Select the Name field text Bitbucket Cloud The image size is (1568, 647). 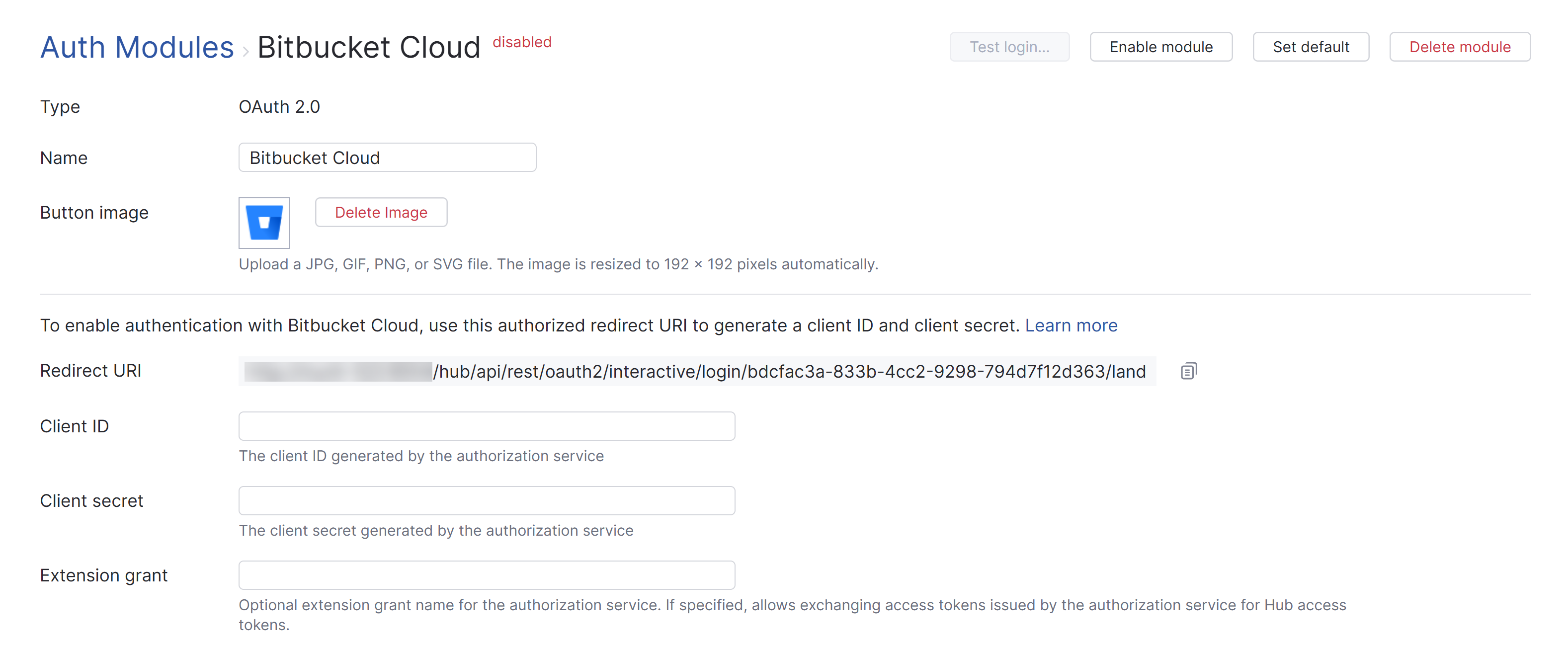pyautogui.click(x=314, y=157)
